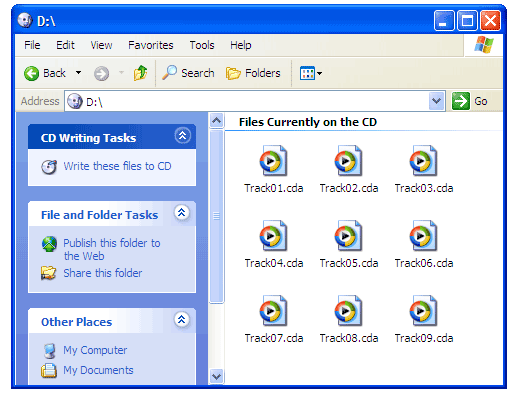Click the CD Writing Tasks header title

point(88,138)
